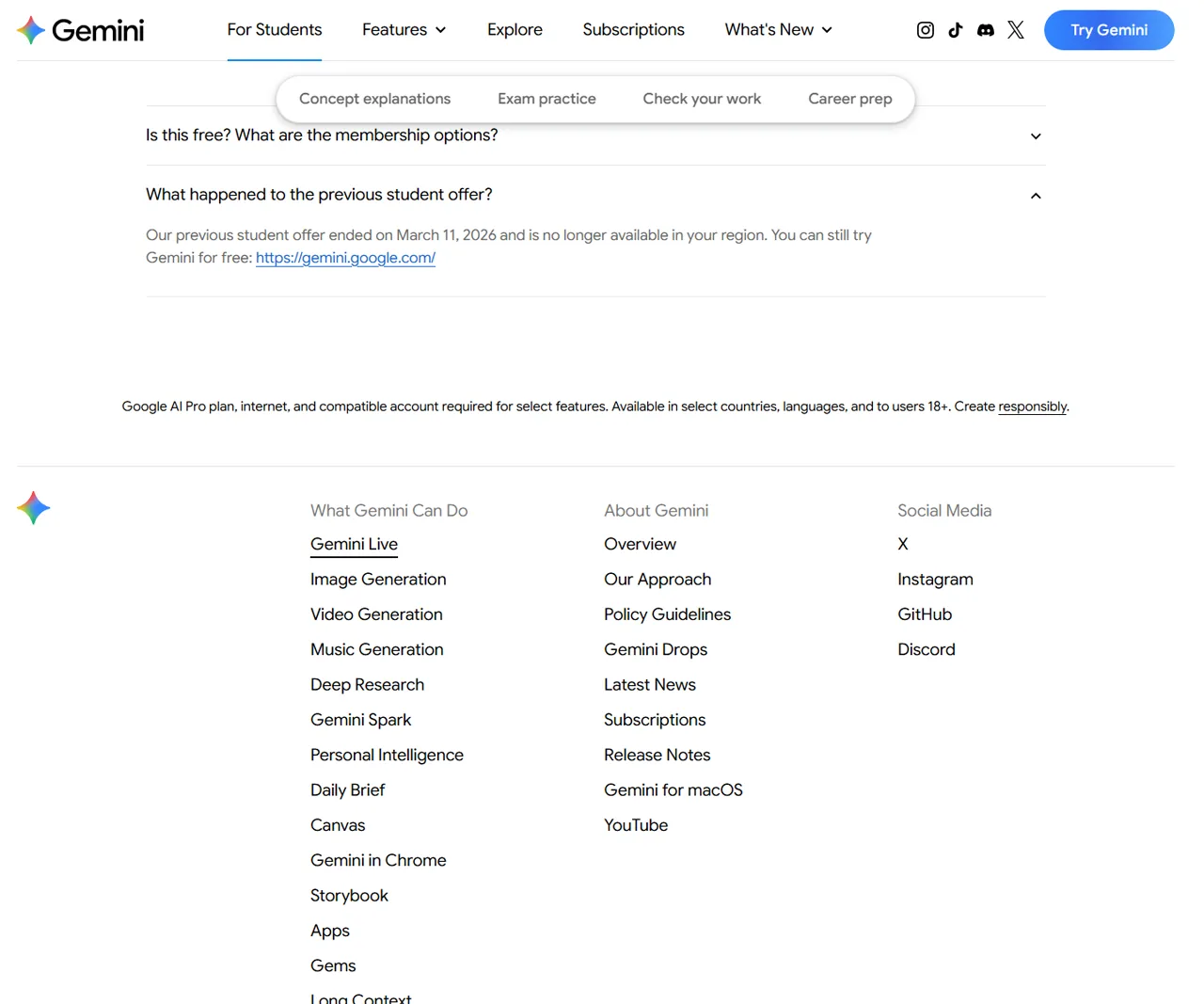
Task: Open the YouTube footer link
Action: 636,825
